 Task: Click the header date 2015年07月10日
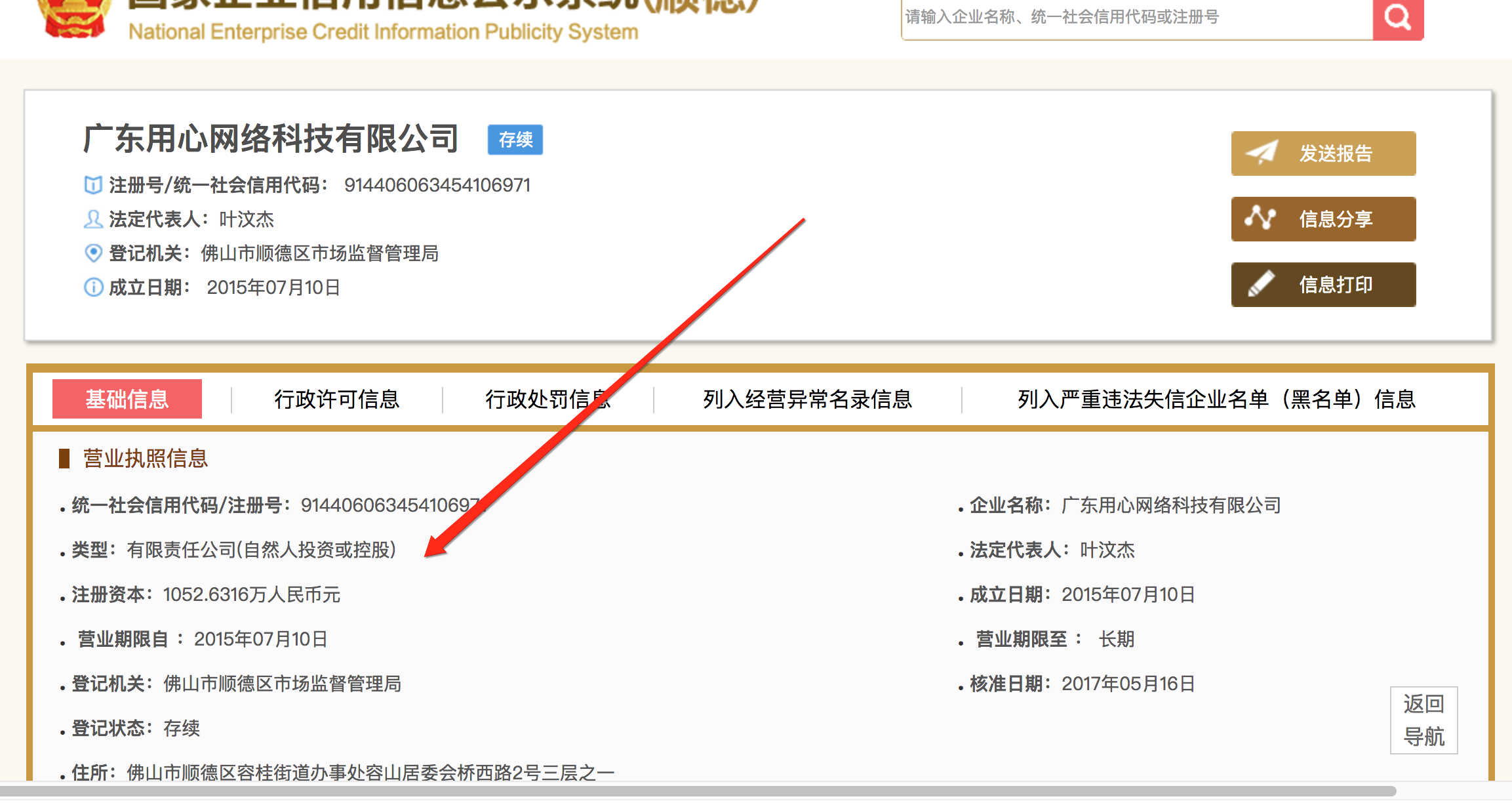pos(273,287)
